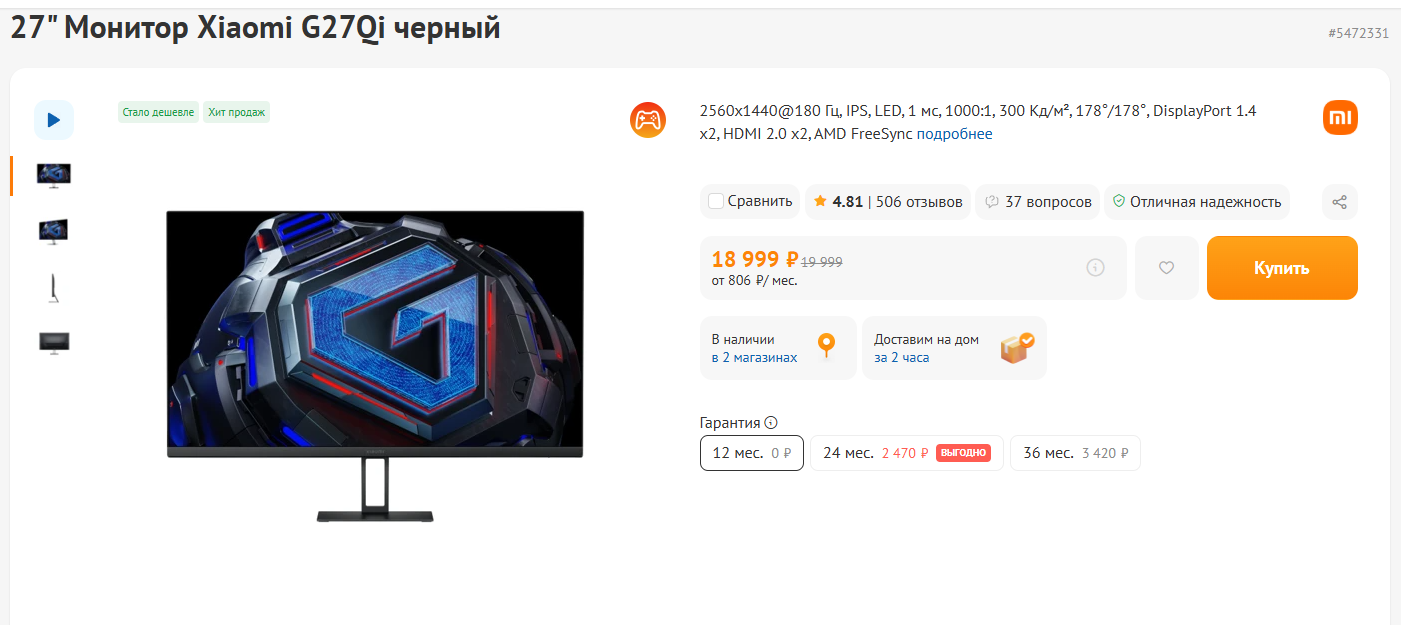Click the delivery box icon
Viewport: 1401px width, 625px height.
click(x=1017, y=348)
